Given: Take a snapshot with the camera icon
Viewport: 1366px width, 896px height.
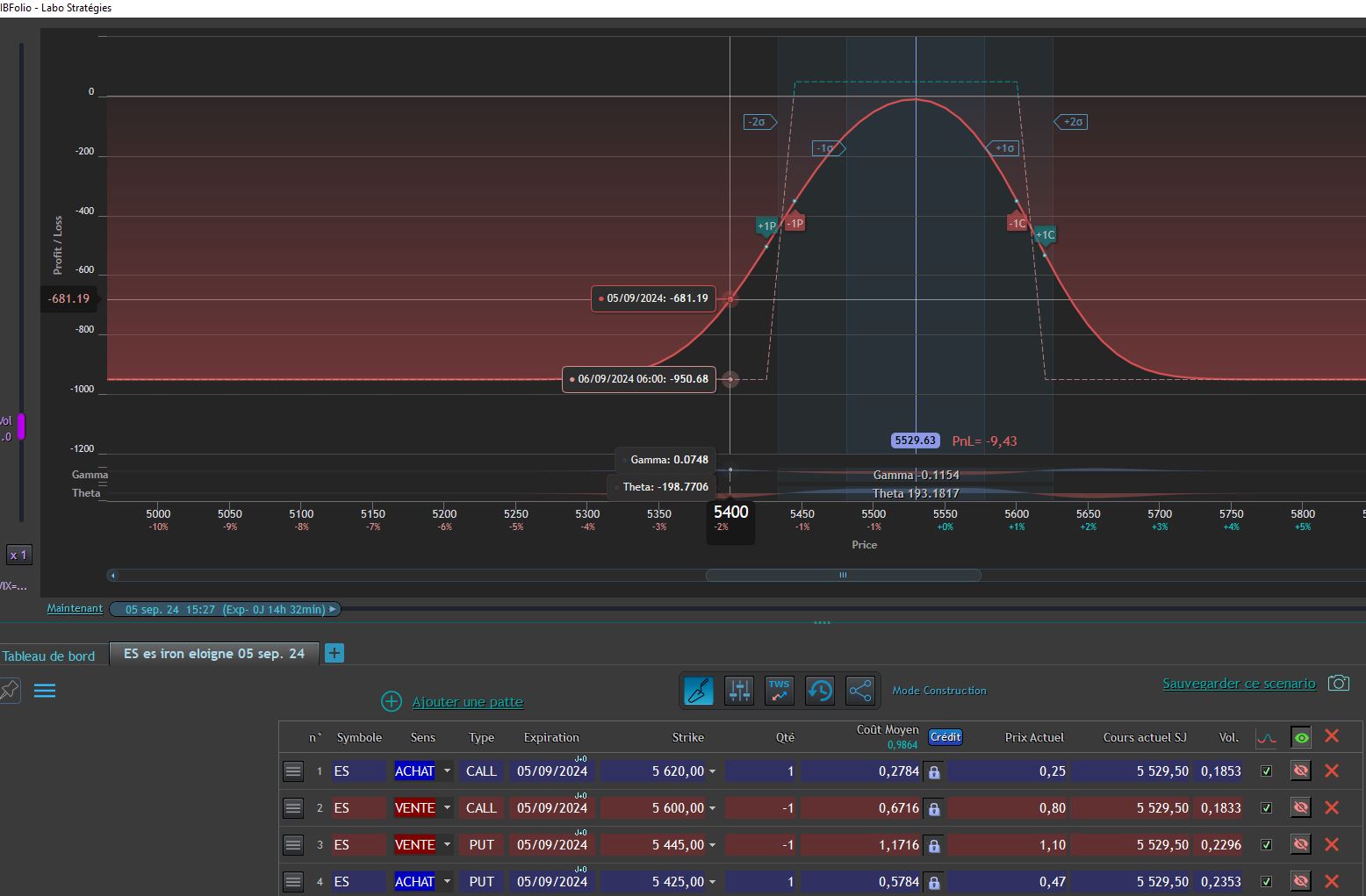Looking at the screenshot, I should tap(1338, 683).
